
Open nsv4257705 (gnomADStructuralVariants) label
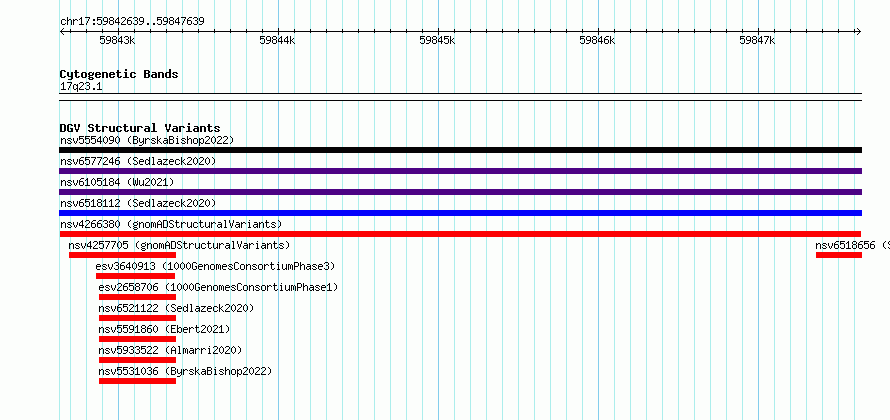pyautogui.click(x=179, y=245)
